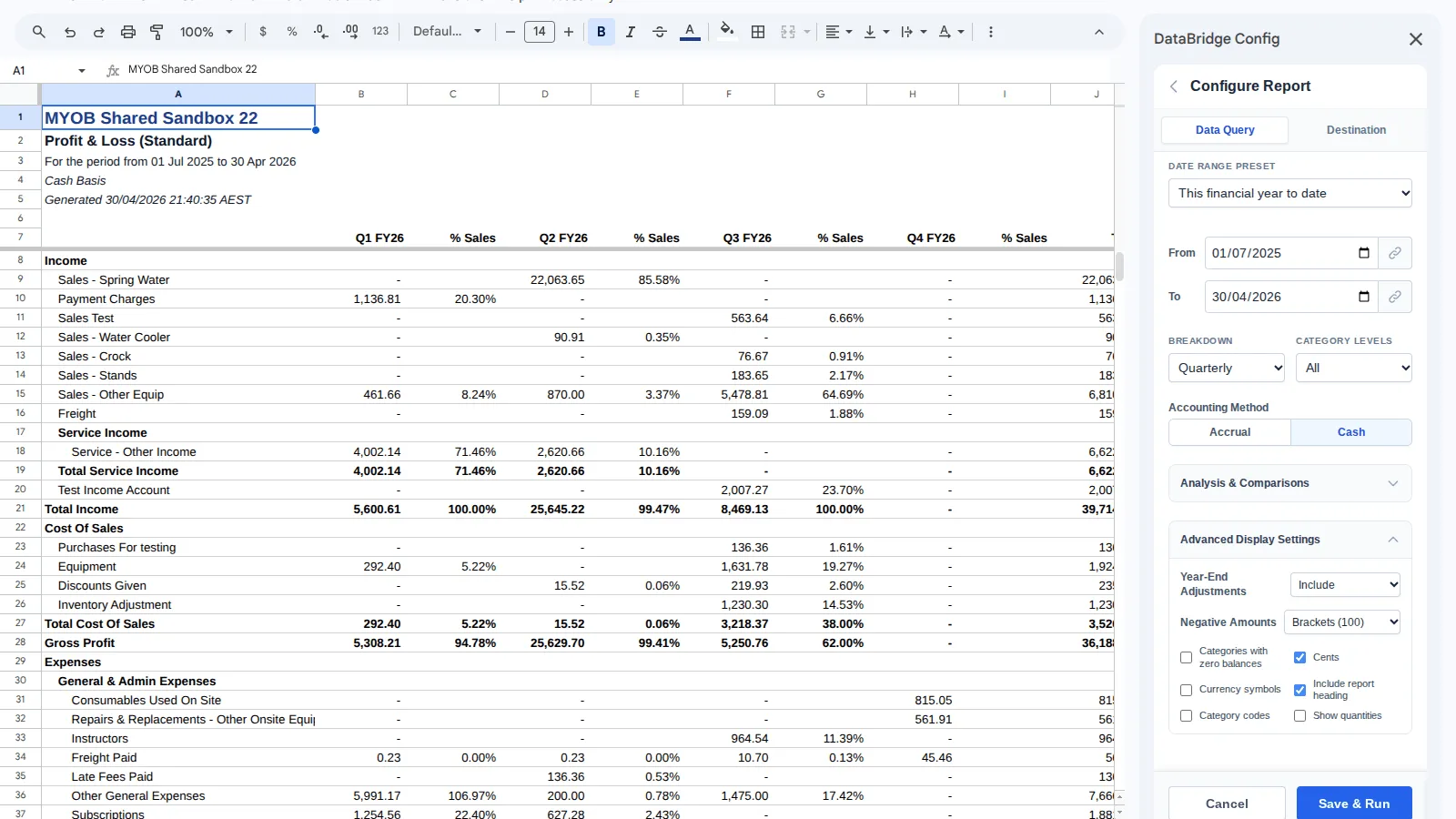The width and height of the screenshot is (1456, 819).
Task: Go back from Configure Report
Action: click(1174, 86)
